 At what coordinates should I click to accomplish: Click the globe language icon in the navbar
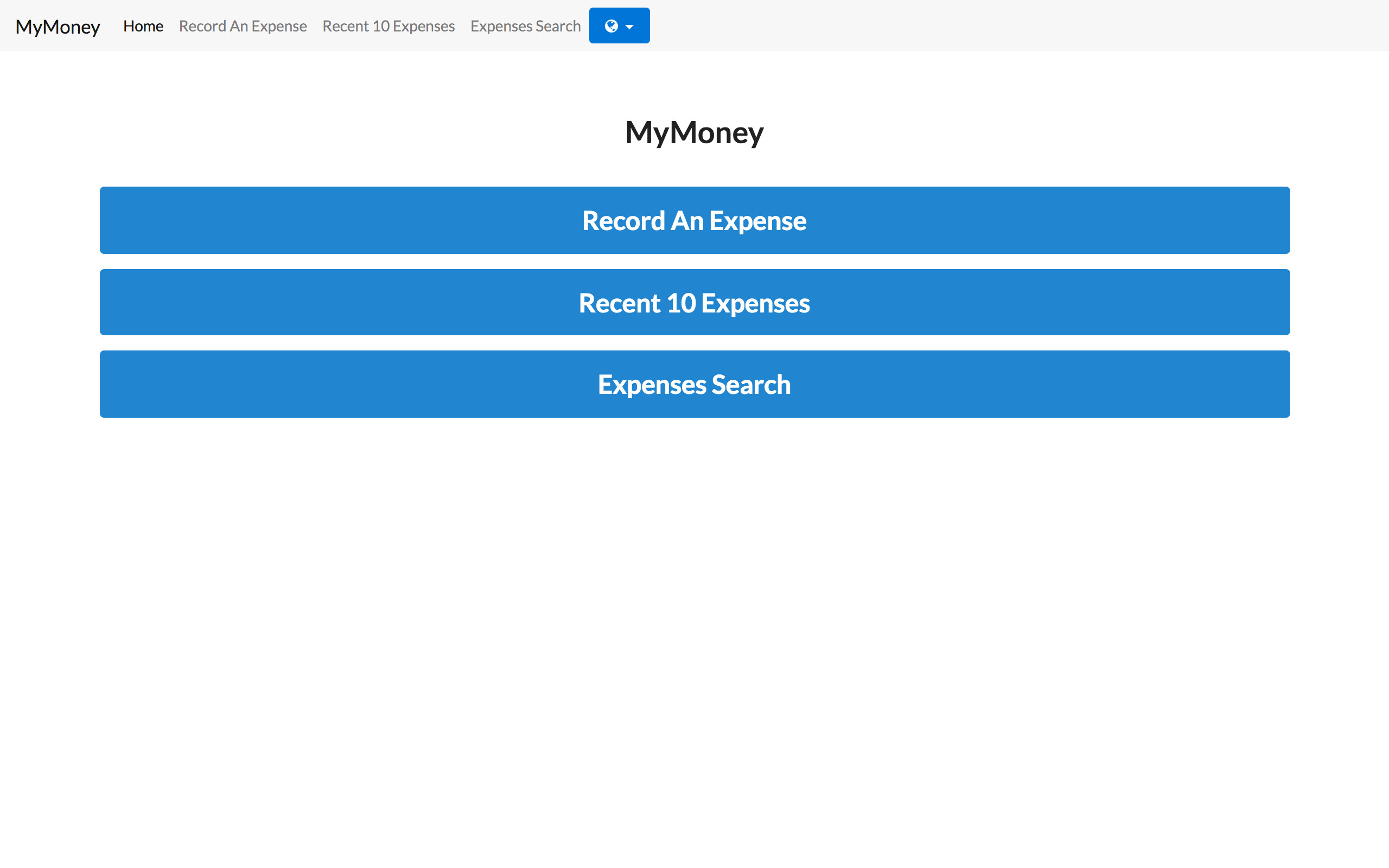612,25
